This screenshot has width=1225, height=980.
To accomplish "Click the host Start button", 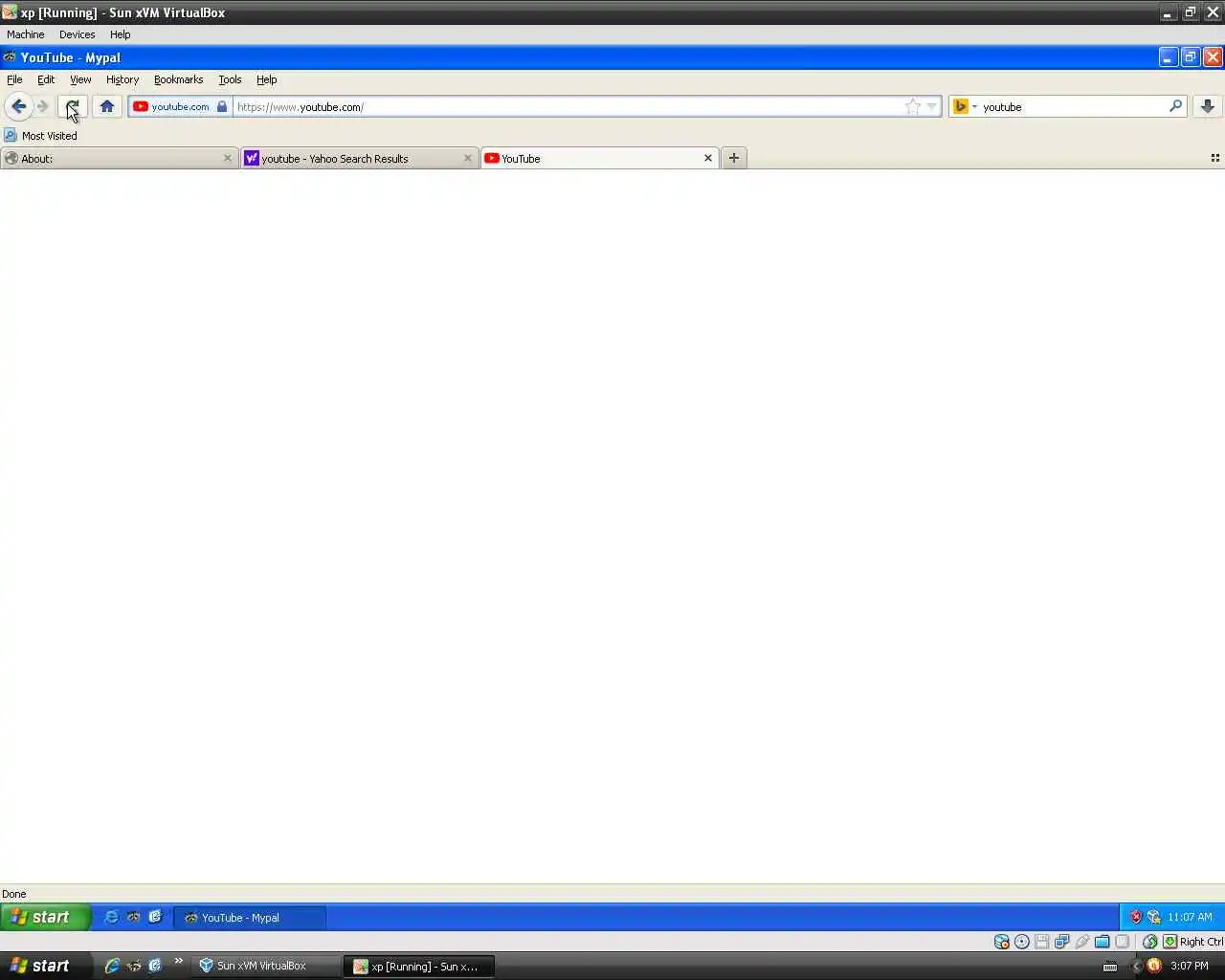I will [46, 966].
